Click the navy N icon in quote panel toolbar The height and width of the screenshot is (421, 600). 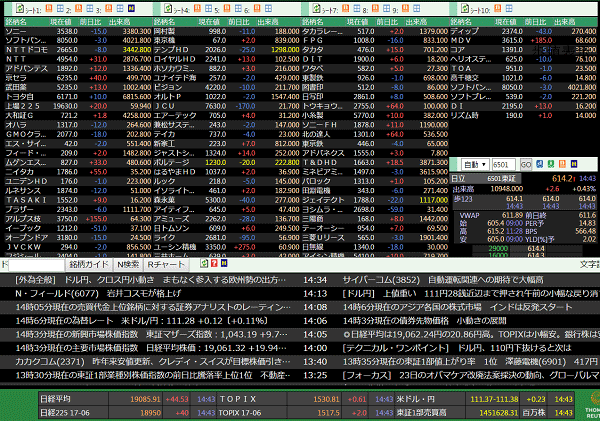pos(574,164)
